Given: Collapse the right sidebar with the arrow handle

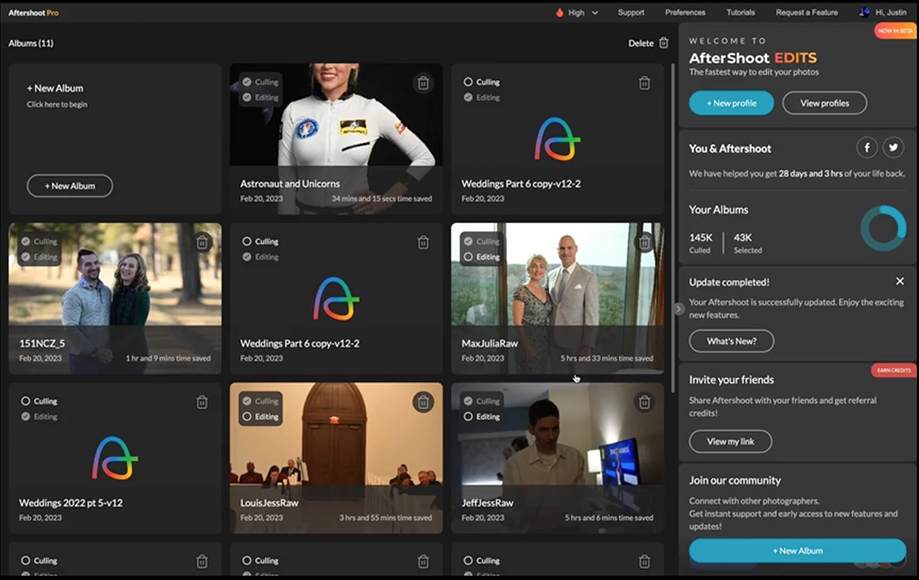Looking at the screenshot, I should (678, 309).
